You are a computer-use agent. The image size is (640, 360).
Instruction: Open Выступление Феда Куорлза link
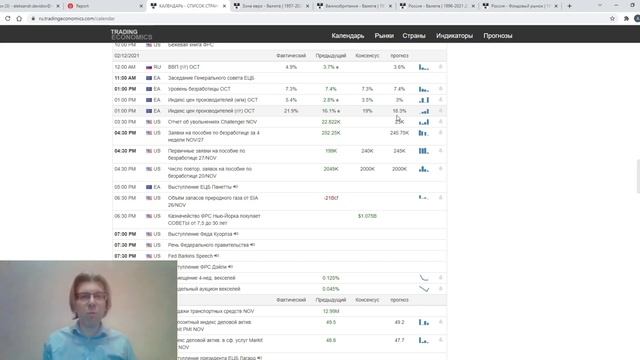[200, 234]
